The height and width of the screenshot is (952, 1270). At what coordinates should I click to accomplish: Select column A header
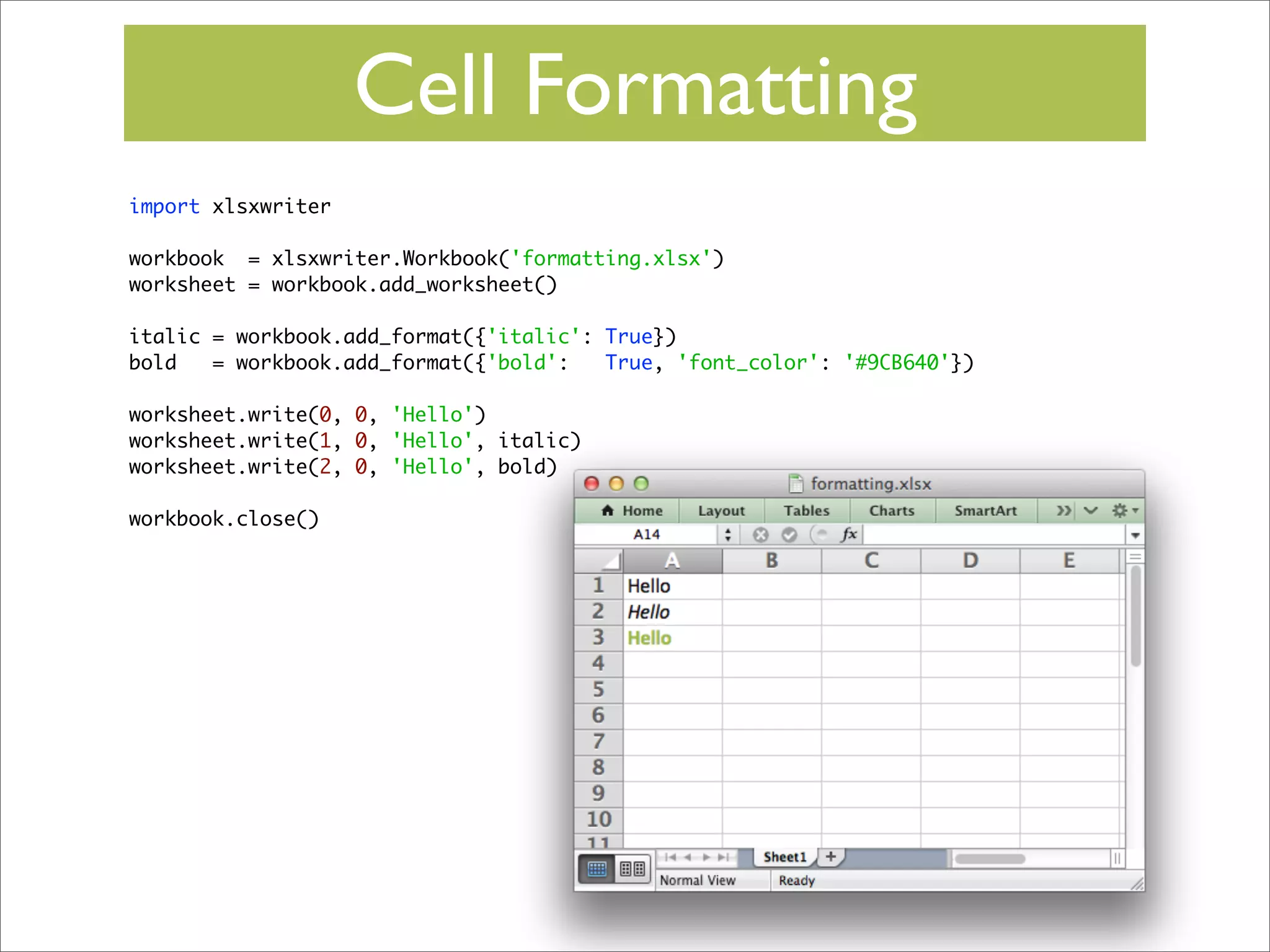pyautogui.click(x=673, y=561)
